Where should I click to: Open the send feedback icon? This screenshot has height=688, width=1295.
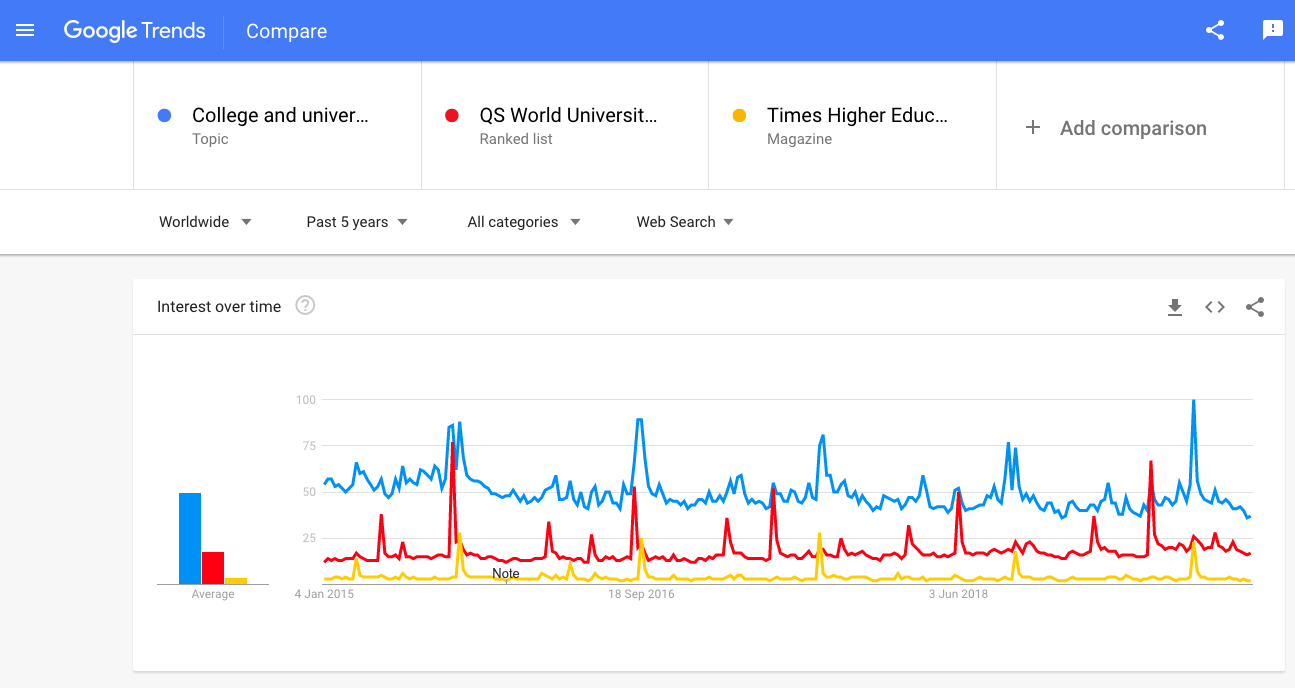point(1272,31)
